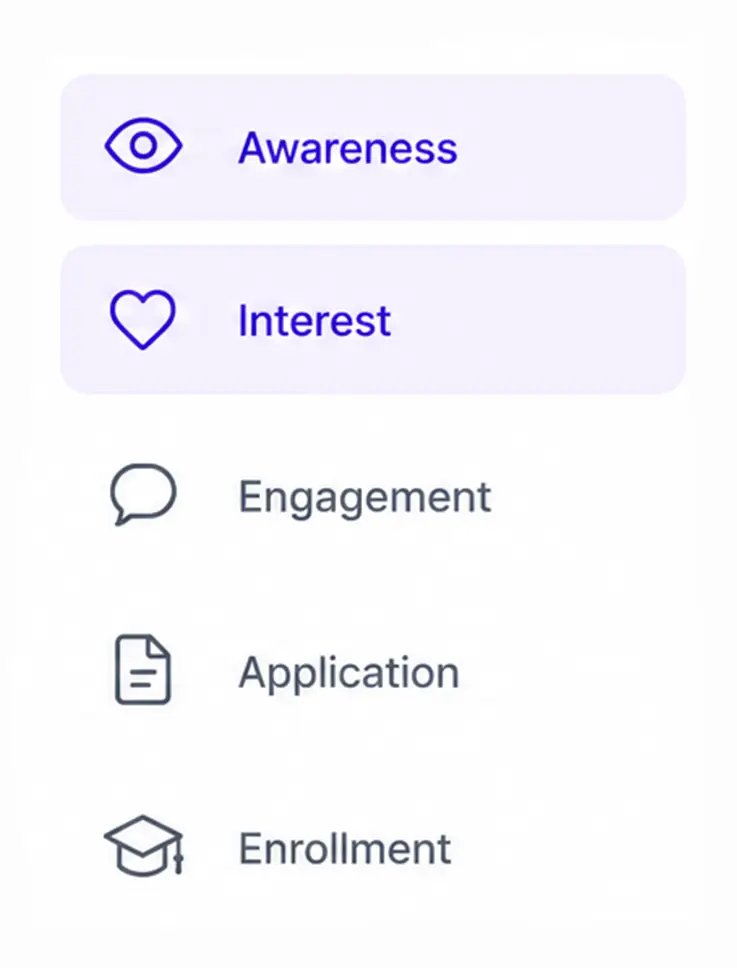Click the text lines inside the document icon
This screenshot has height=968, width=737.
[x=143, y=677]
